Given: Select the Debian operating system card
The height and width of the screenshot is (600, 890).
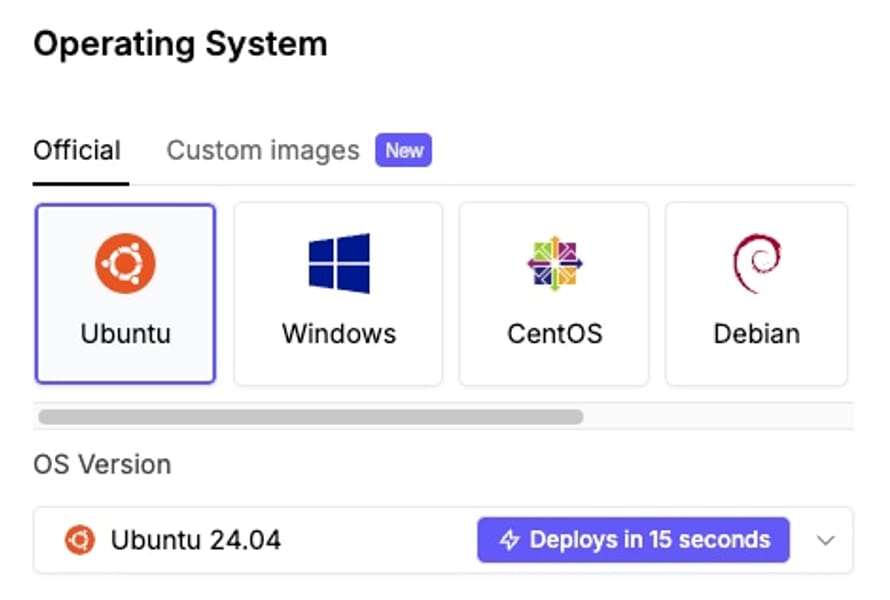Looking at the screenshot, I should 757,293.
